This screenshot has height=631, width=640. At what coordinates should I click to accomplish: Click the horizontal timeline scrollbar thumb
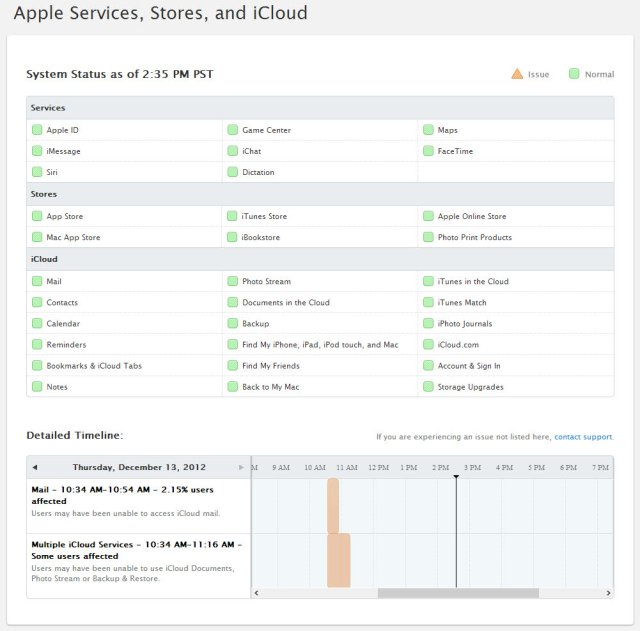coord(457,593)
